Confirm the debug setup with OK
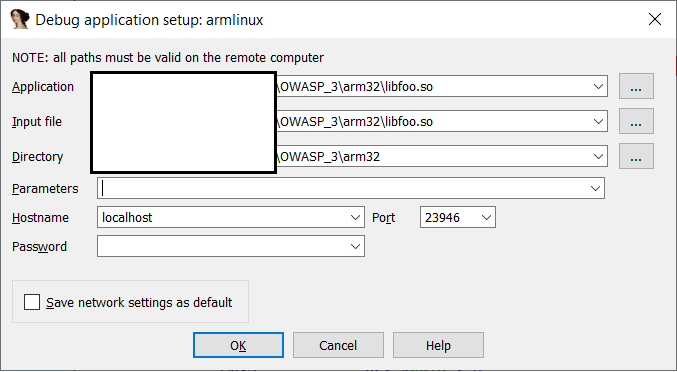This screenshot has width=677, height=372. 238,345
